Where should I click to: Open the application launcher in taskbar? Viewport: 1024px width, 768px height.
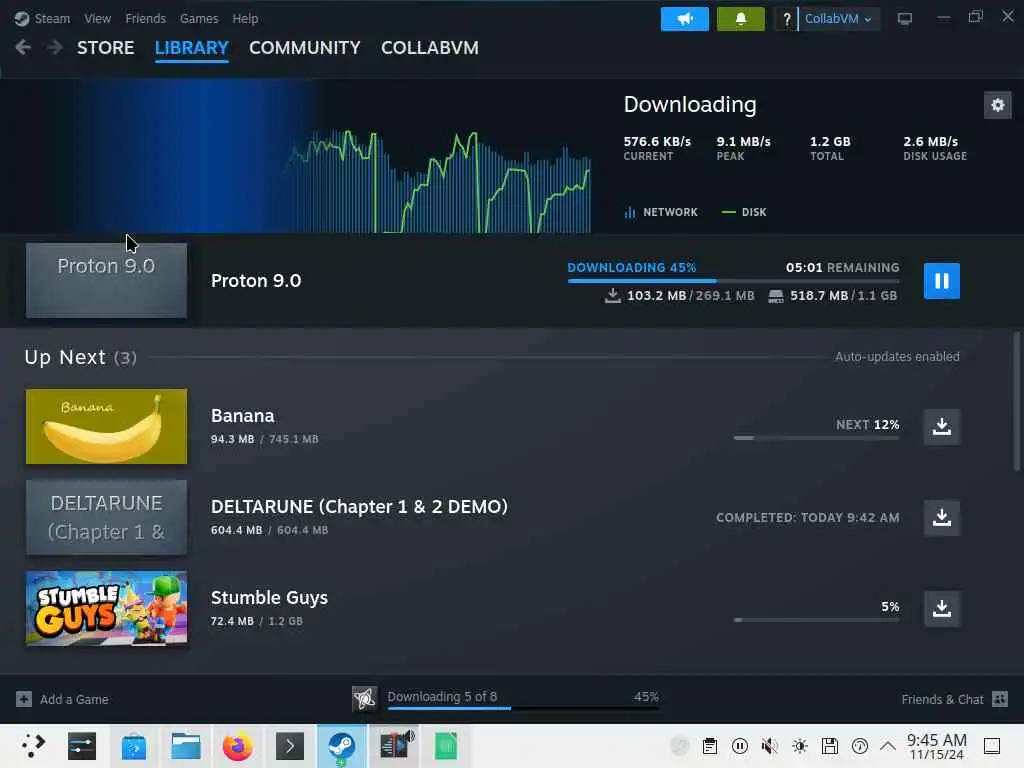click(33, 745)
